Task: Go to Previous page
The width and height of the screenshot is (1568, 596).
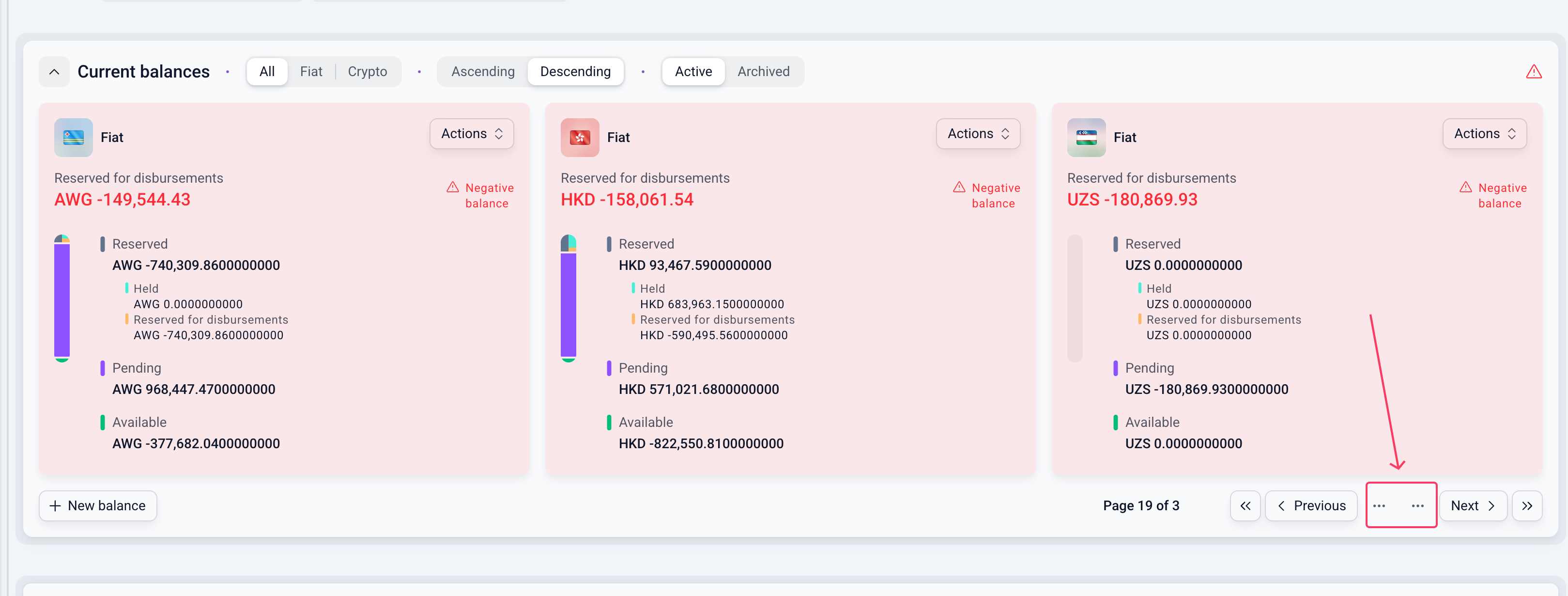Action: coord(1310,505)
